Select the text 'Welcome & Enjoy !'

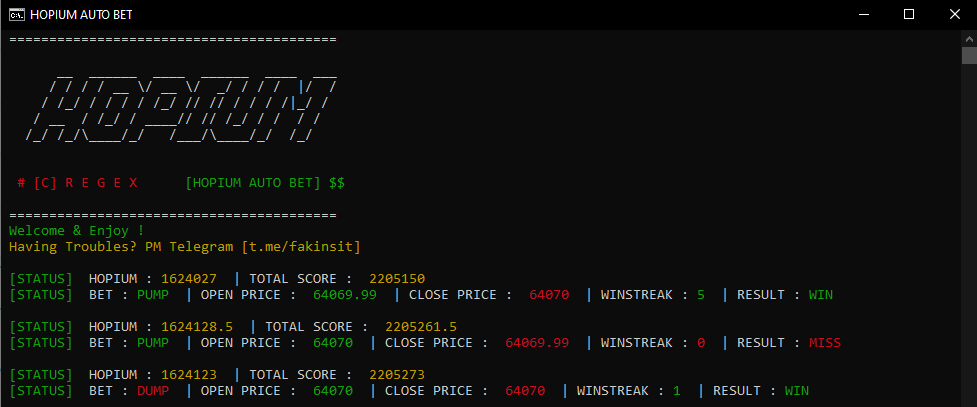pos(77,231)
